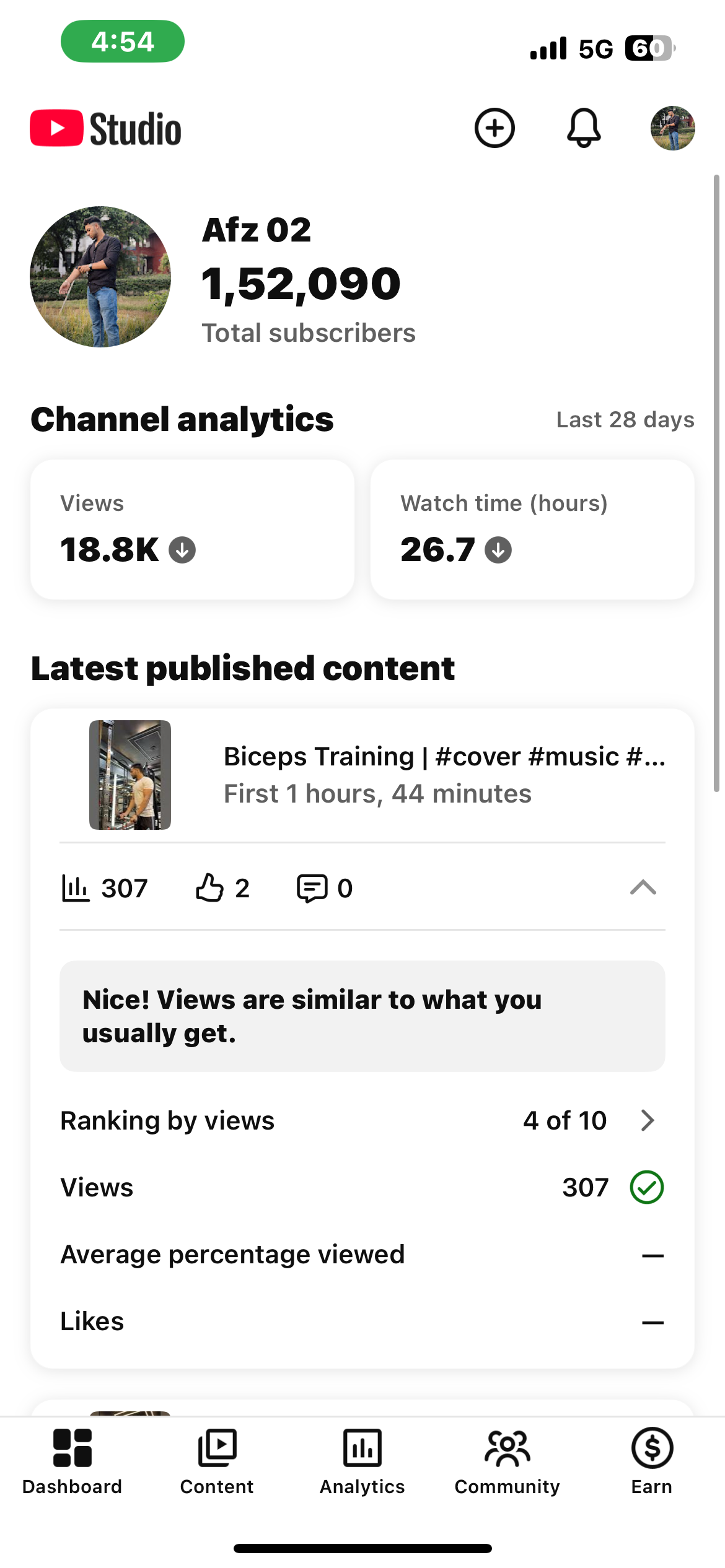Screen dimensions: 725x1568
Task: Open the account avatar in header
Action: pyautogui.click(x=672, y=128)
